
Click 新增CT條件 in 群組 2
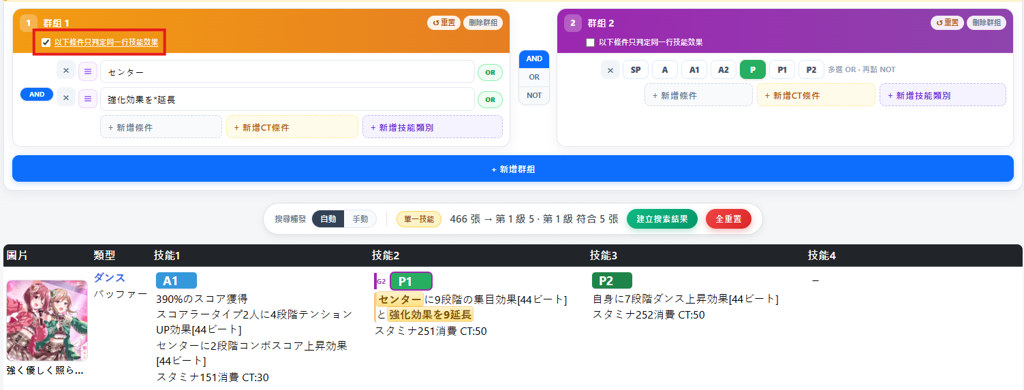(x=816, y=95)
